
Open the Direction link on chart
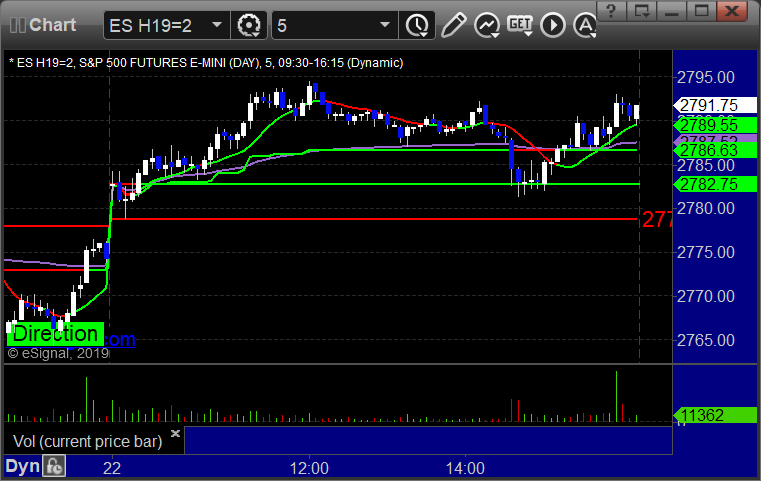[x=55, y=334]
